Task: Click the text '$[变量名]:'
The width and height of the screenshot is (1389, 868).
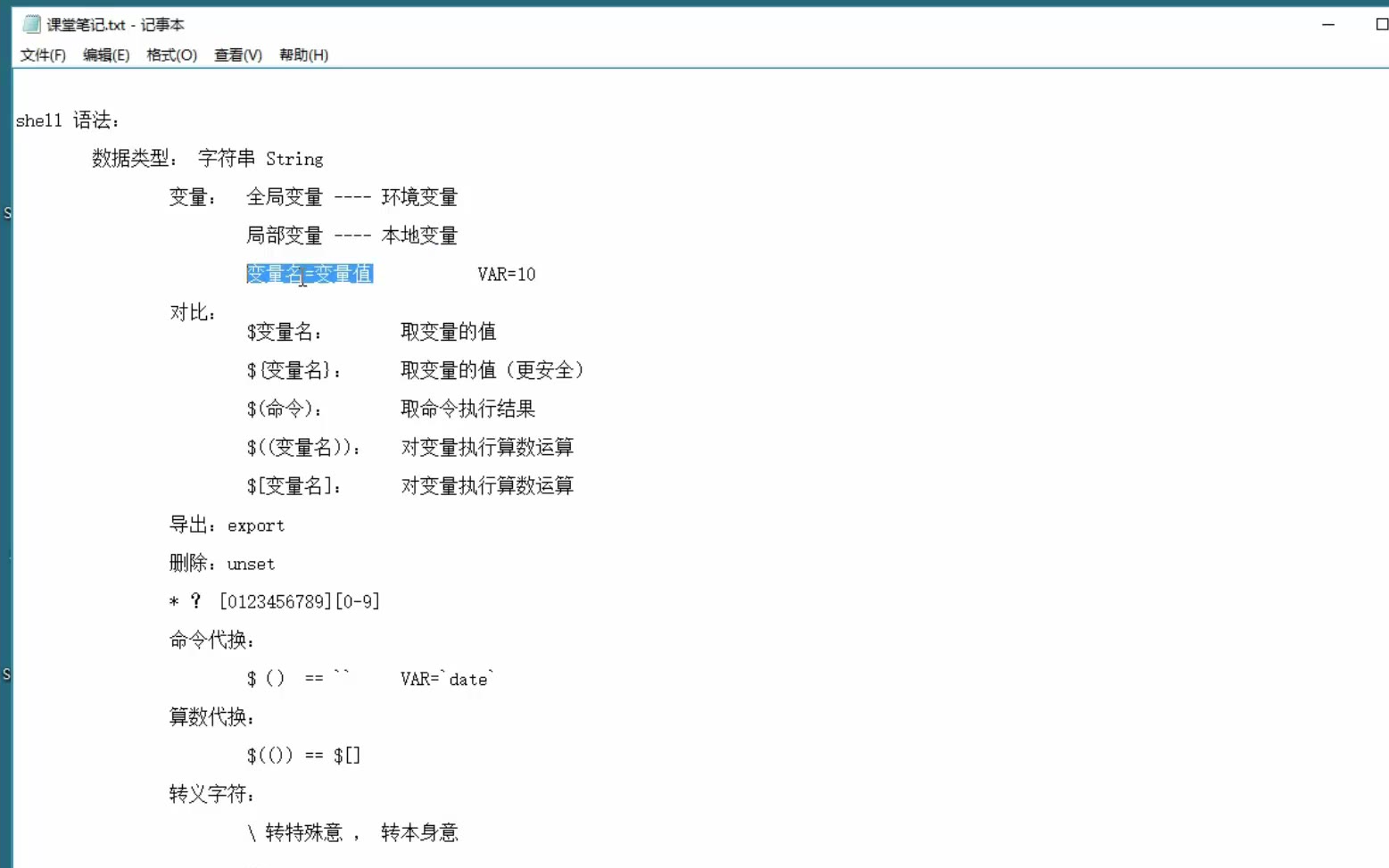Action: tap(294, 486)
